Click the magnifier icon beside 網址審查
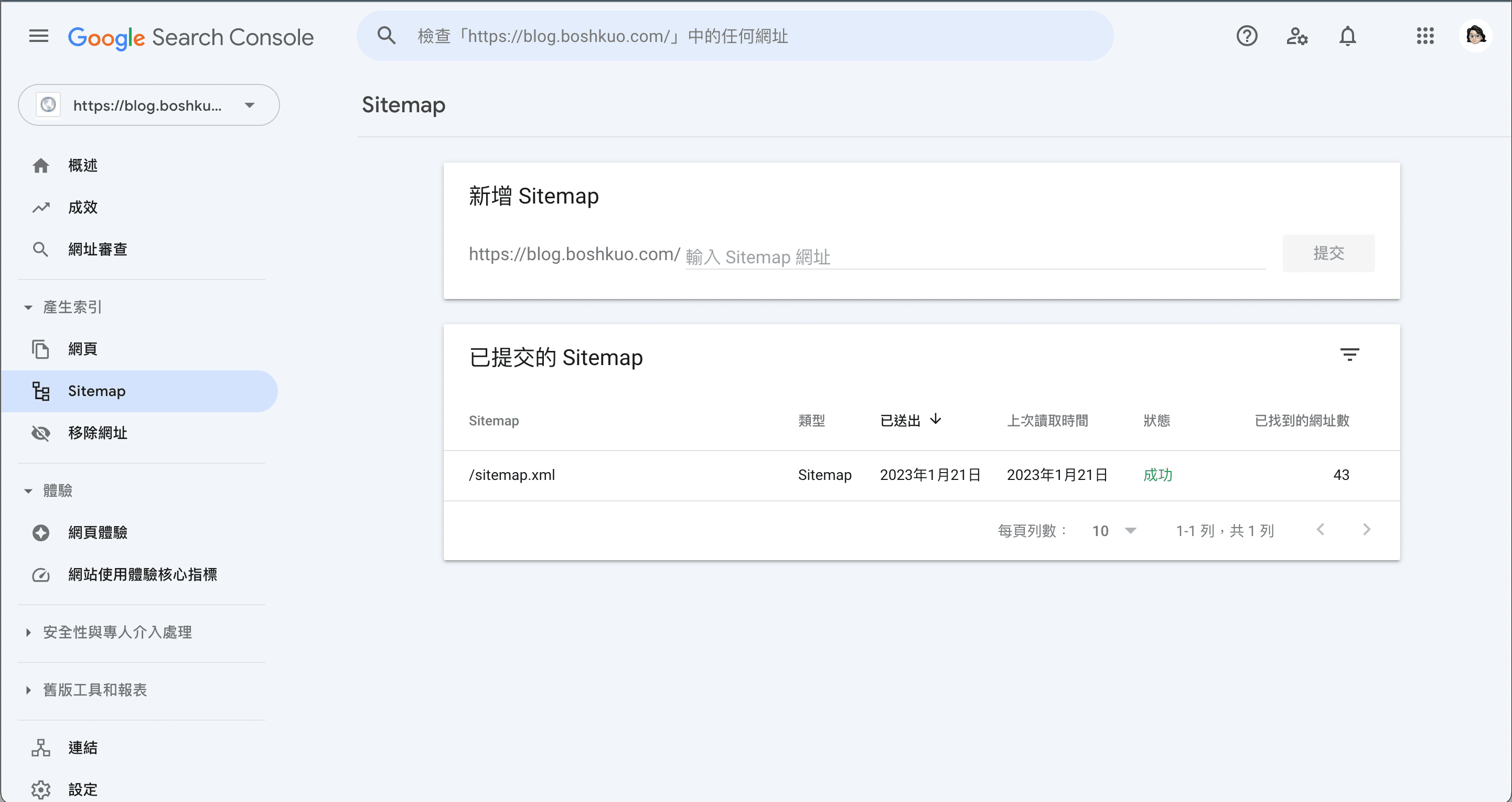The height and width of the screenshot is (802, 1512). coord(40,250)
